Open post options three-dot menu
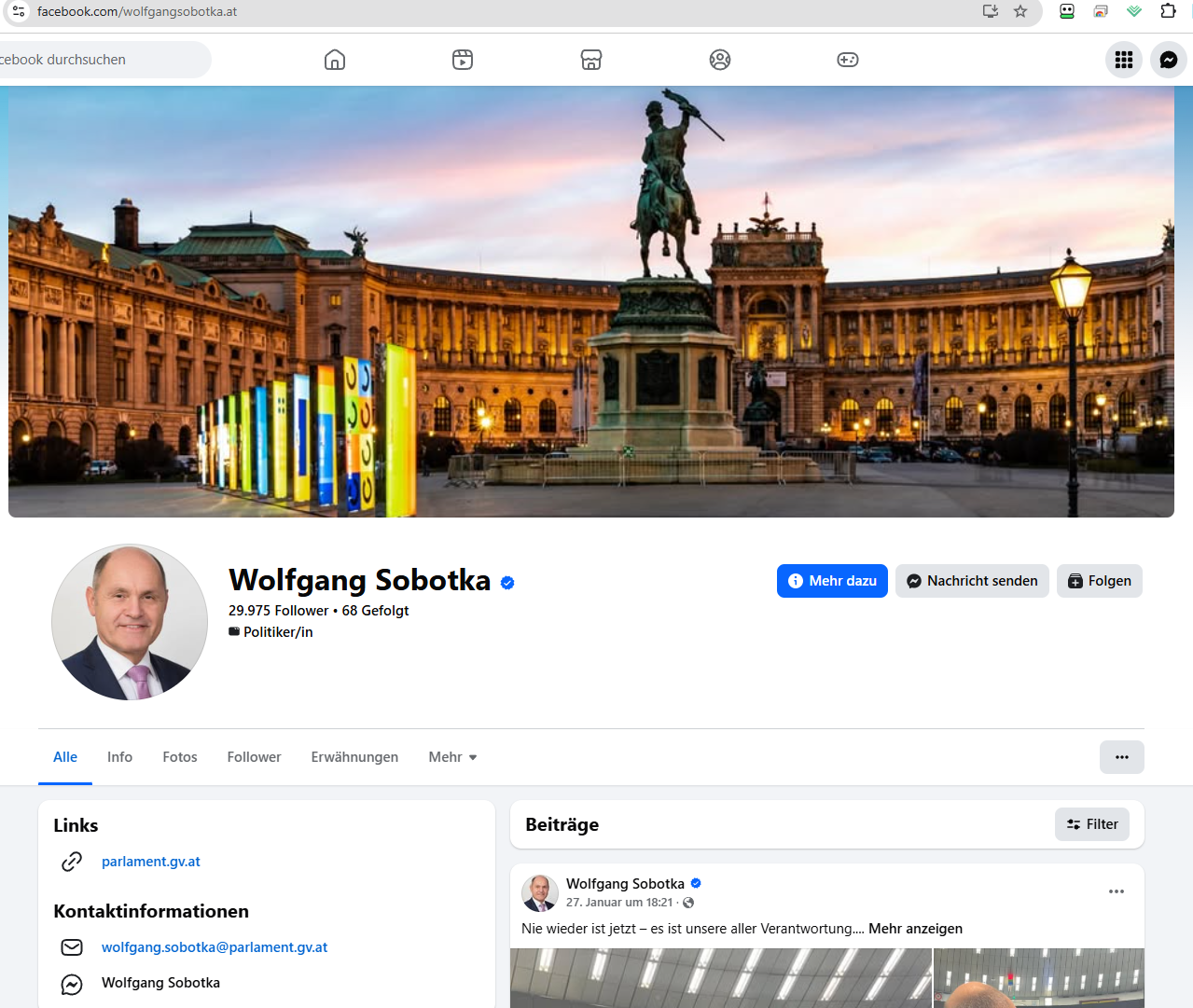Viewport: 1193px width, 1008px height. (x=1116, y=891)
